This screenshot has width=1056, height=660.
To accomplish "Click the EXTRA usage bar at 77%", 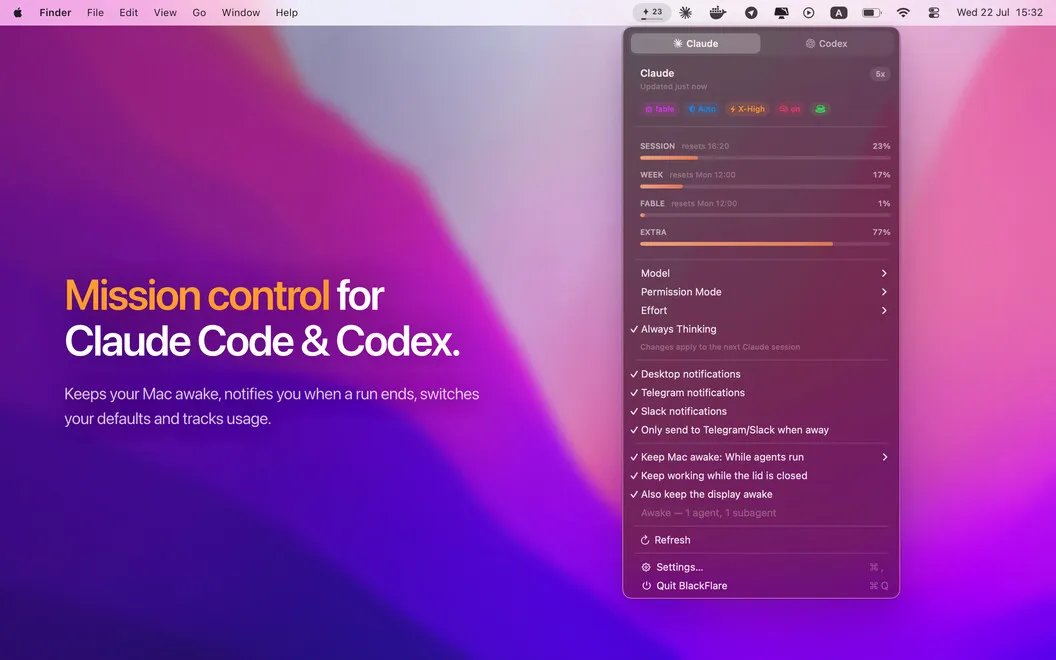I will [765, 244].
